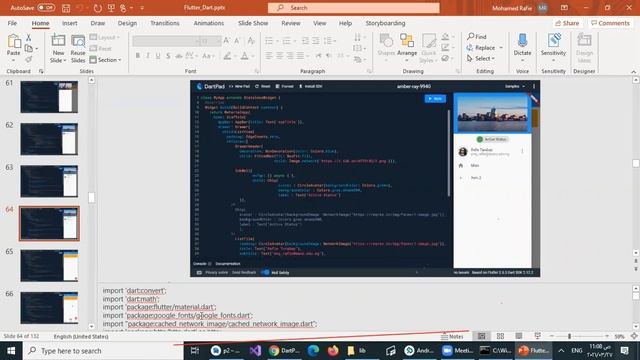Switch to Slide Sorter view icon

click(500, 336)
